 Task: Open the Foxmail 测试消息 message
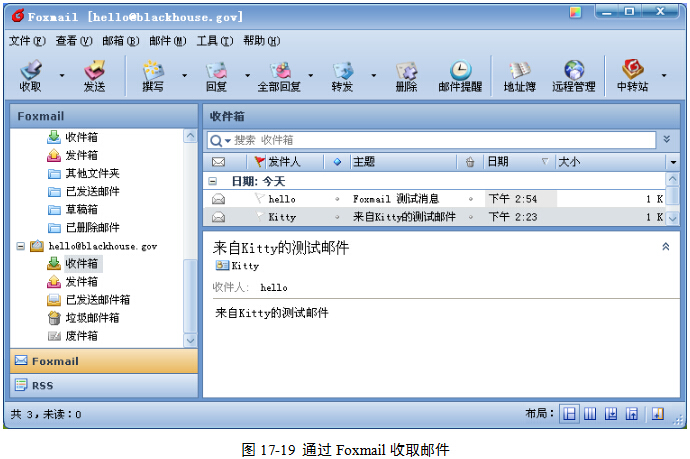coord(396,199)
